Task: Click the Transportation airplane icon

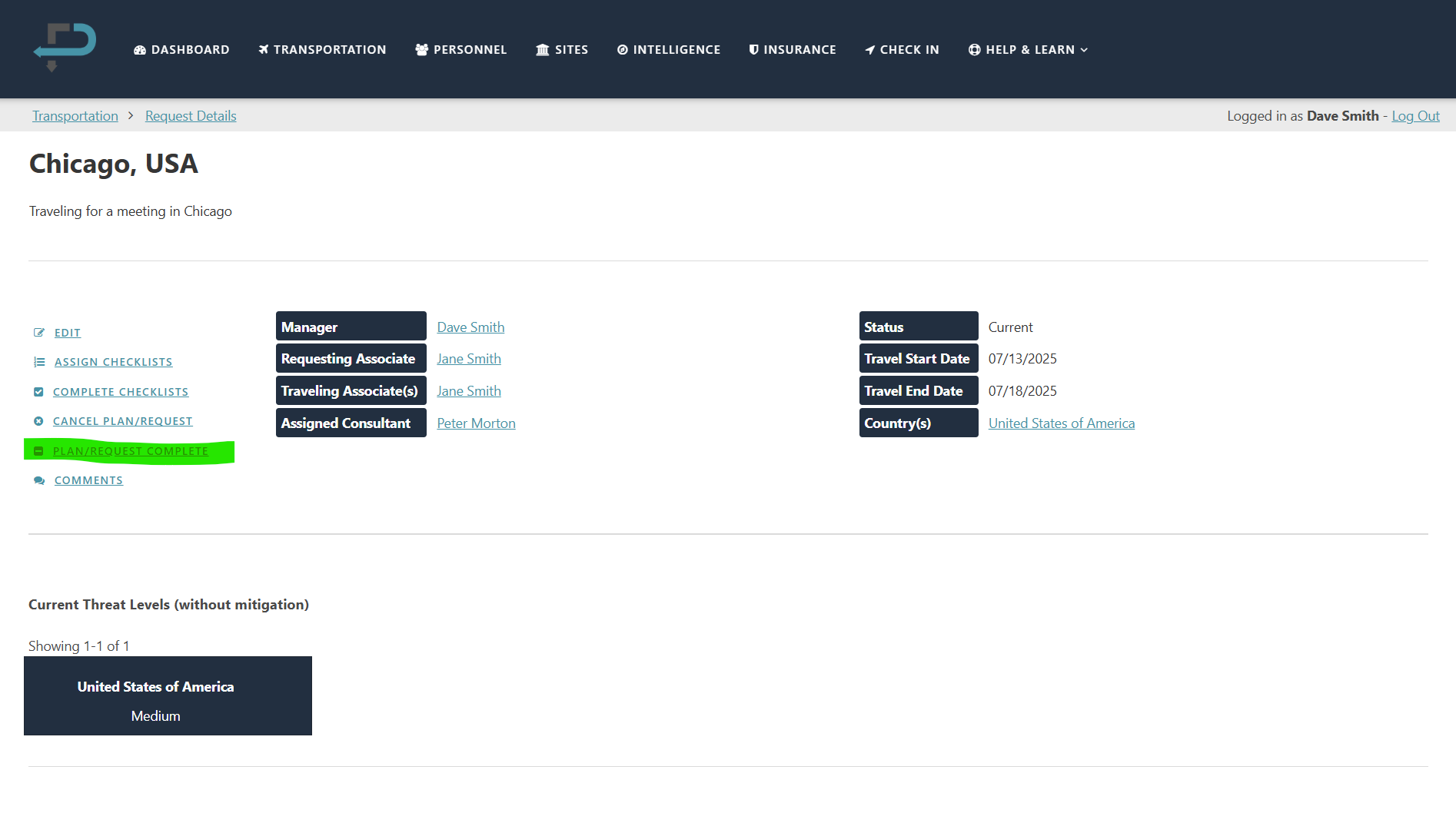Action: pos(264,50)
